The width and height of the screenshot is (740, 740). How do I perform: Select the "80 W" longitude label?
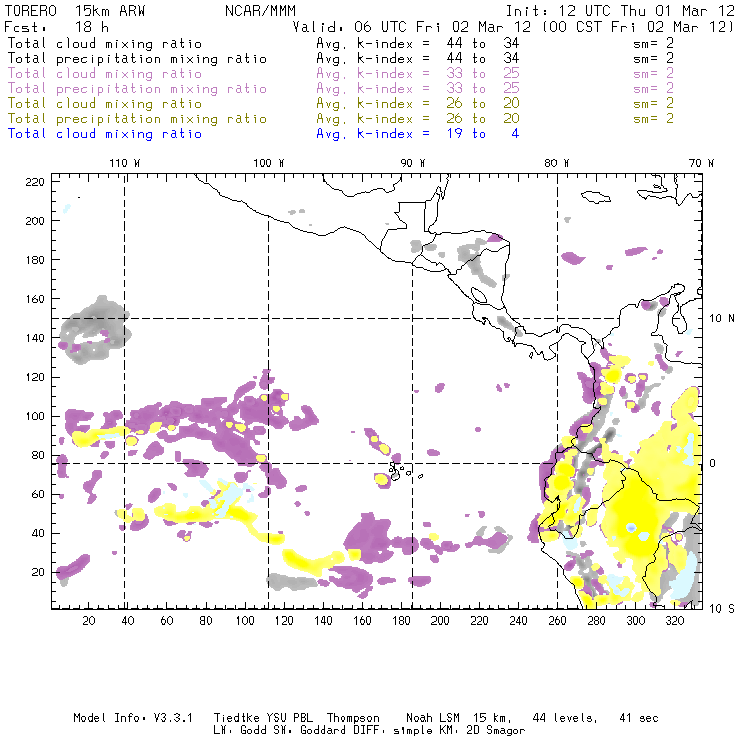(557, 163)
